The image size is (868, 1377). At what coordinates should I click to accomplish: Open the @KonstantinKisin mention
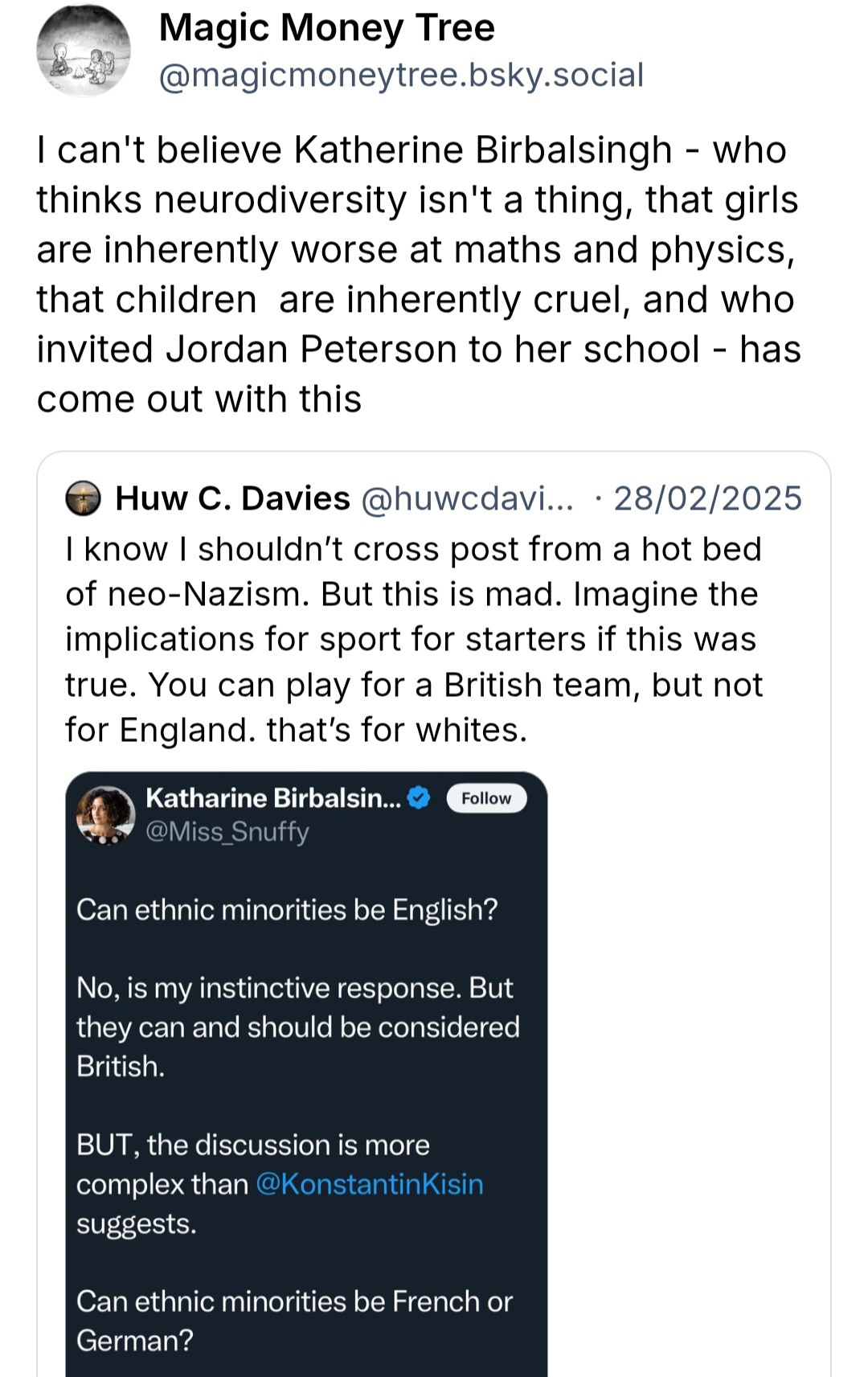(x=370, y=1184)
